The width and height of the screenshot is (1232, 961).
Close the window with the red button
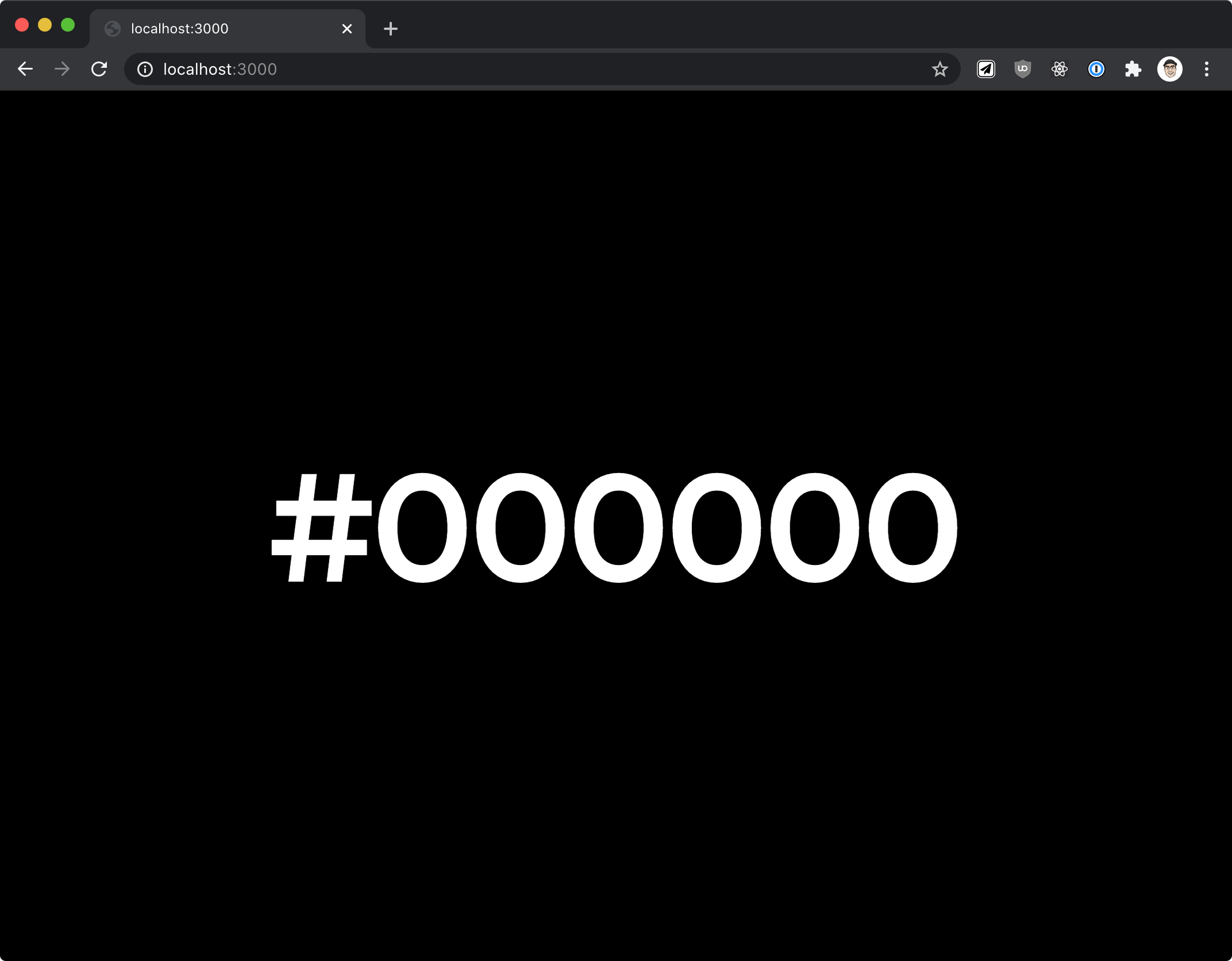(x=22, y=25)
